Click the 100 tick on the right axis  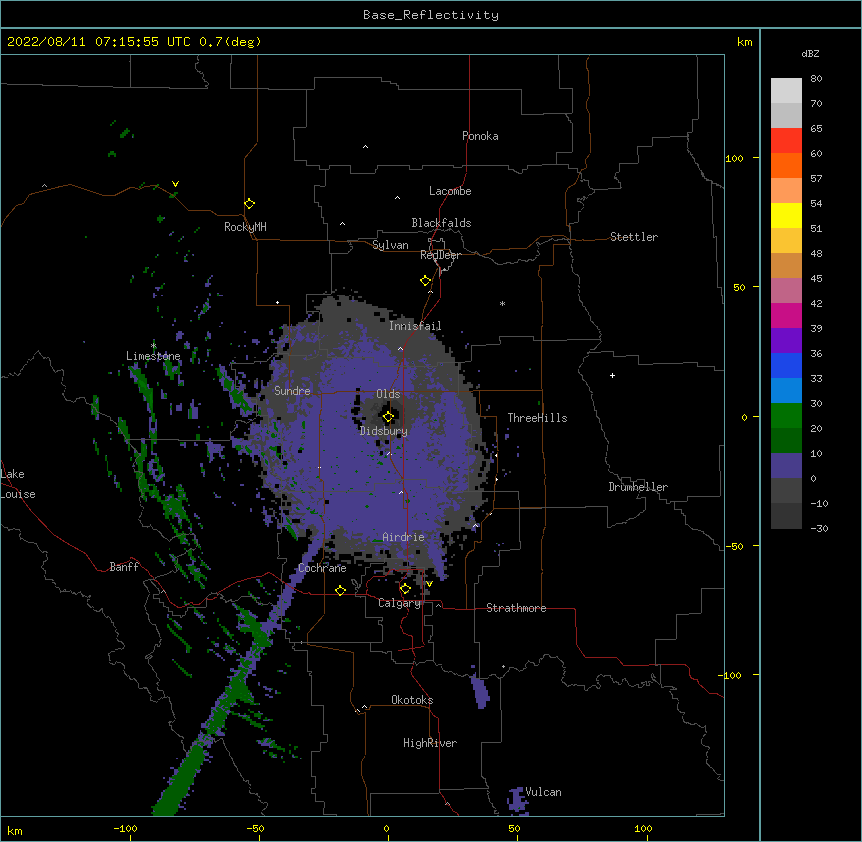pos(734,158)
